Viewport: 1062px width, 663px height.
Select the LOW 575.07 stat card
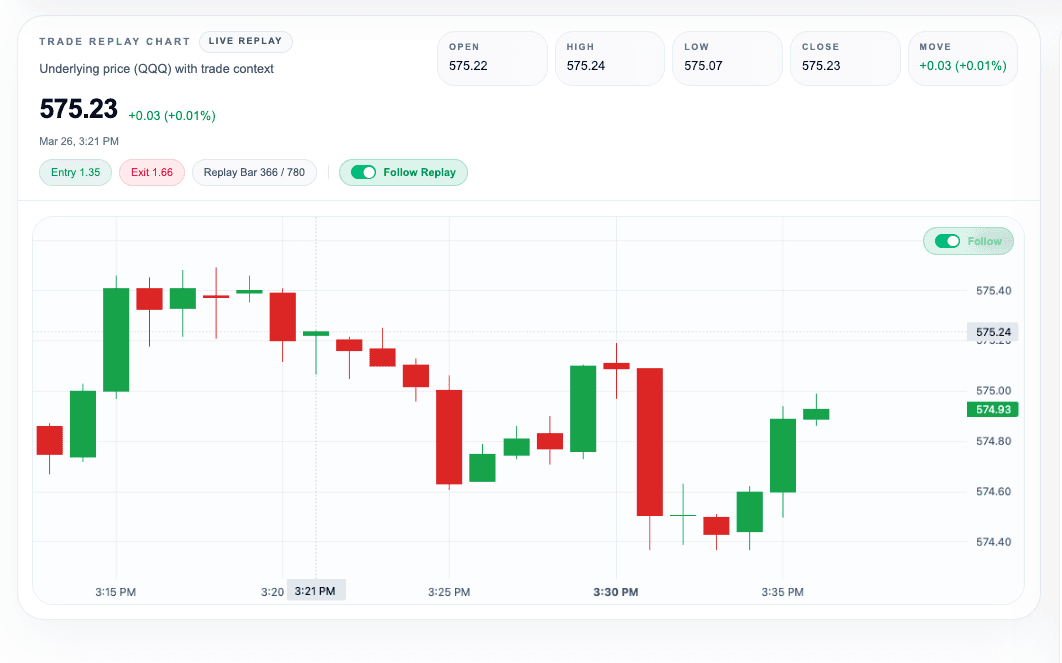(727, 58)
